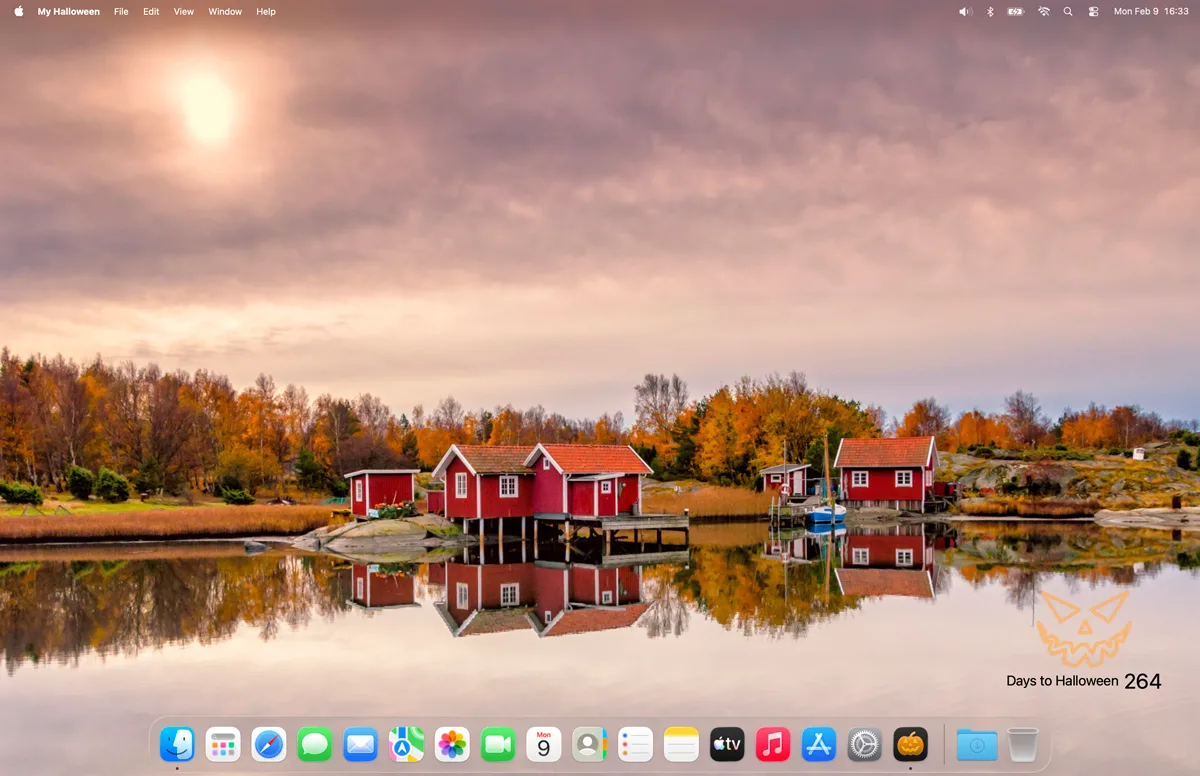
Task: Open the volume control in menu bar
Action: tap(965, 12)
